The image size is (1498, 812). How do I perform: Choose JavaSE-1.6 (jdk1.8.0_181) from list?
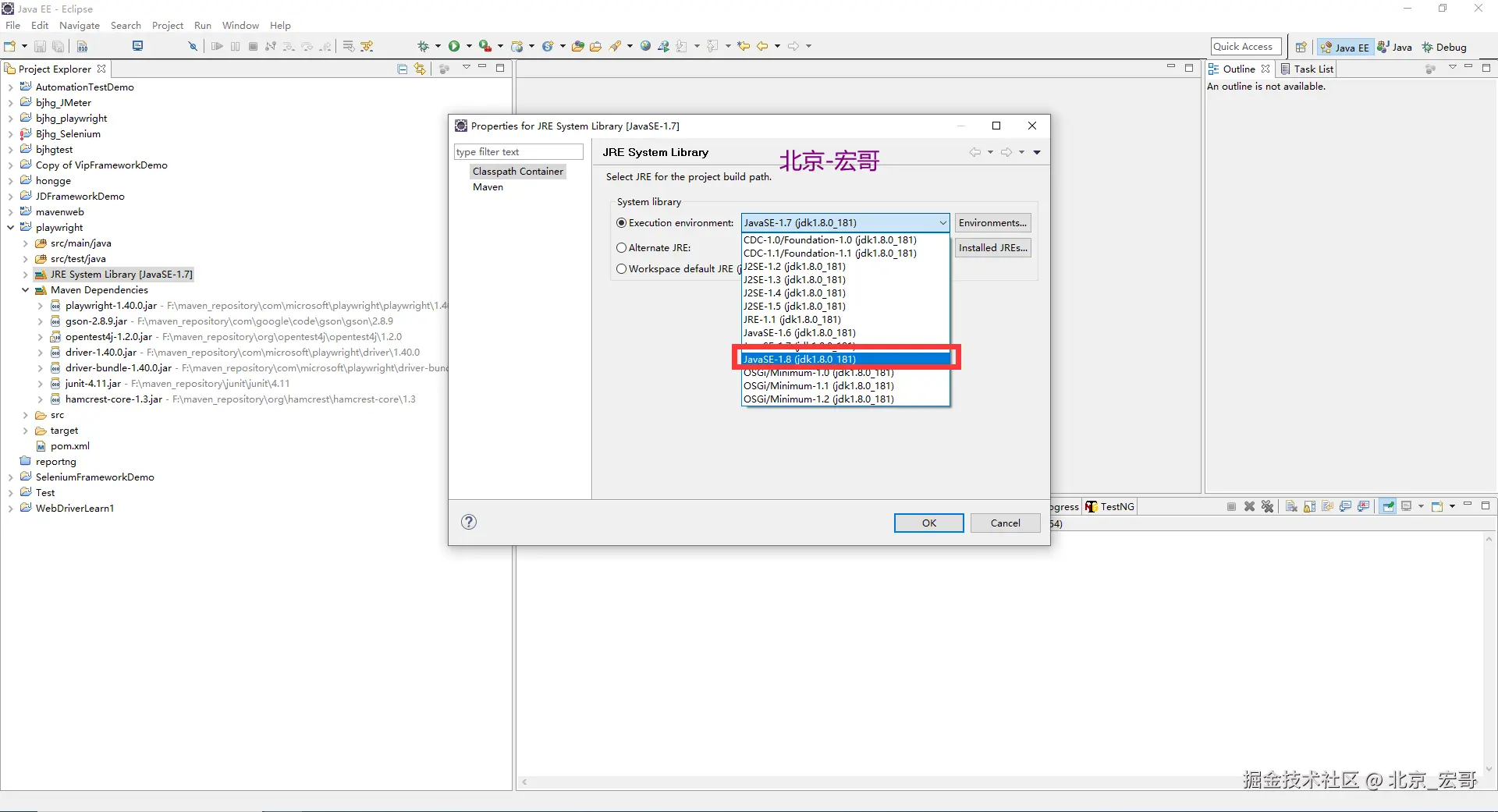846,332
